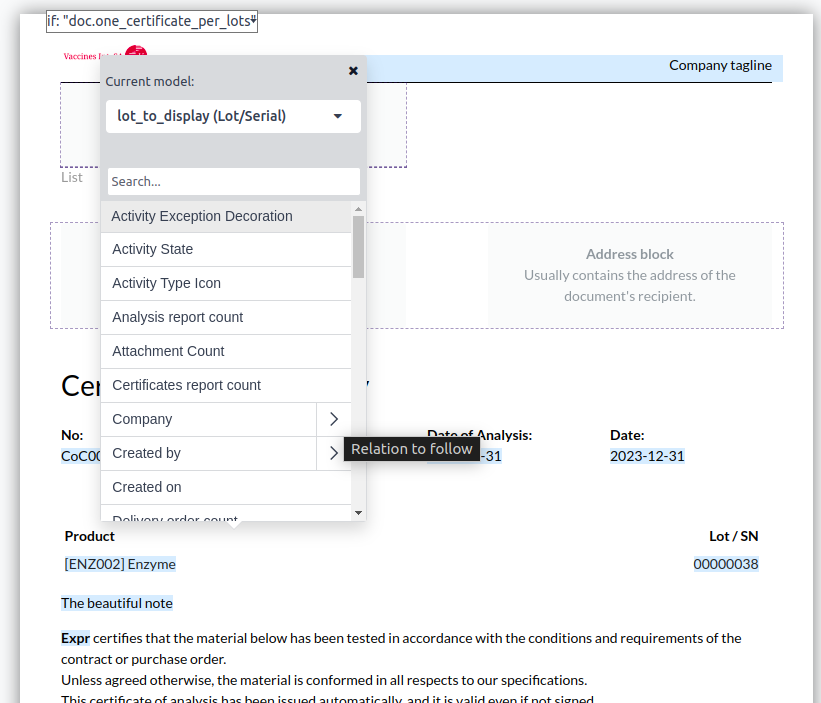Click the Search field in popup

(x=233, y=181)
